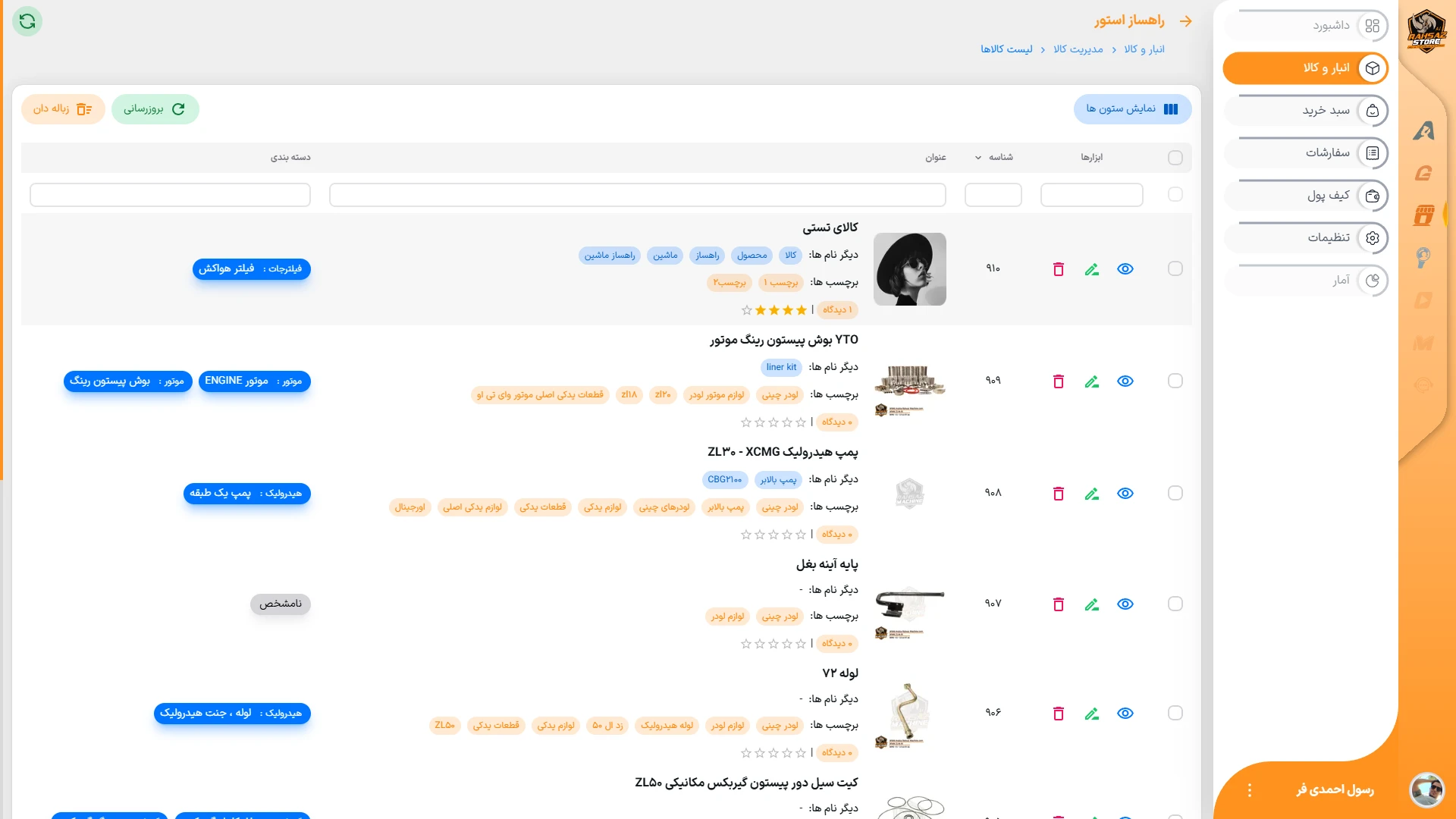
Task: Click the بروزرسانی refresh button
Action: (155, 109)
